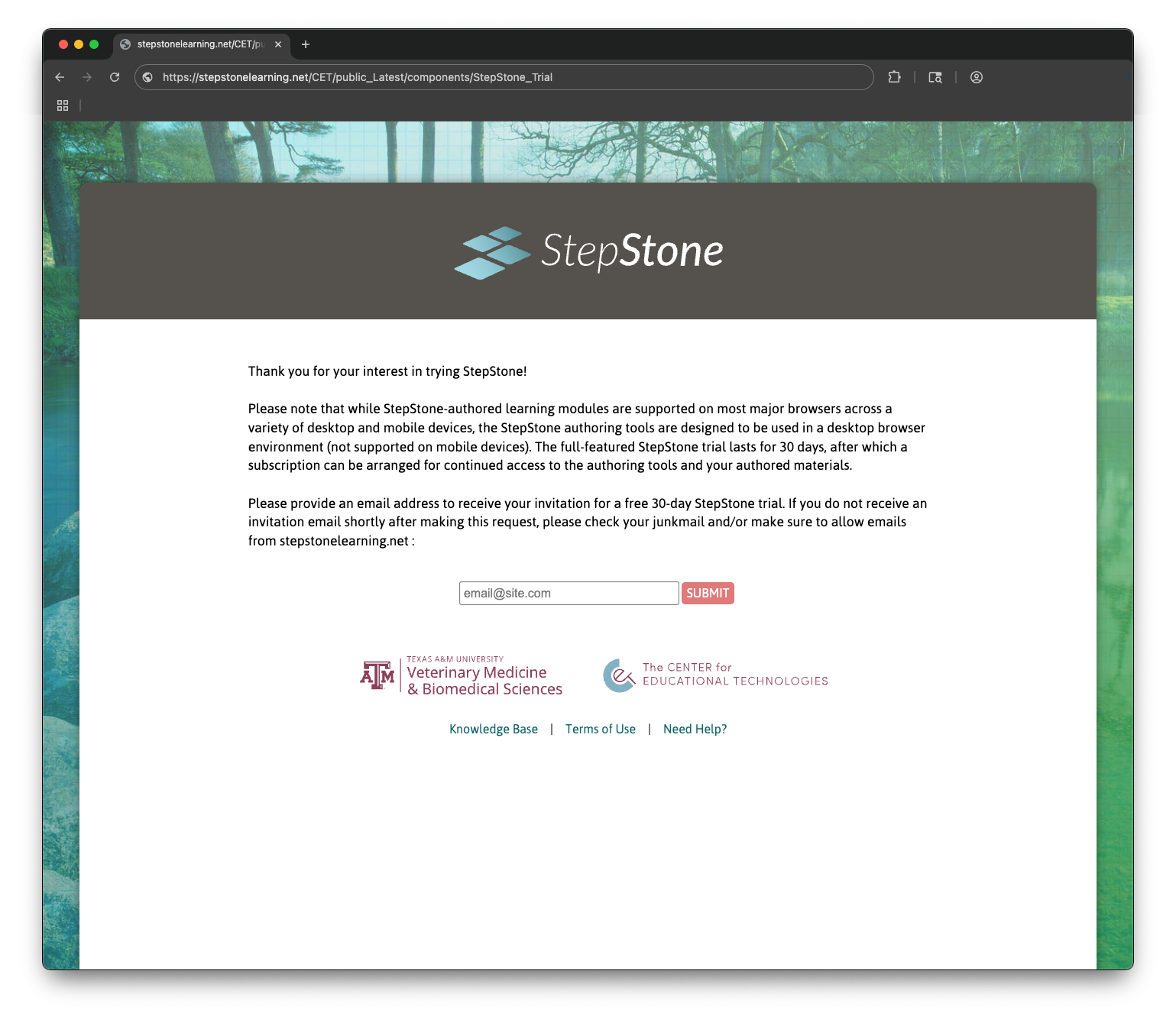Click the SUBMIT button
The image size is (1176, 1026).
tap(708, 593)
